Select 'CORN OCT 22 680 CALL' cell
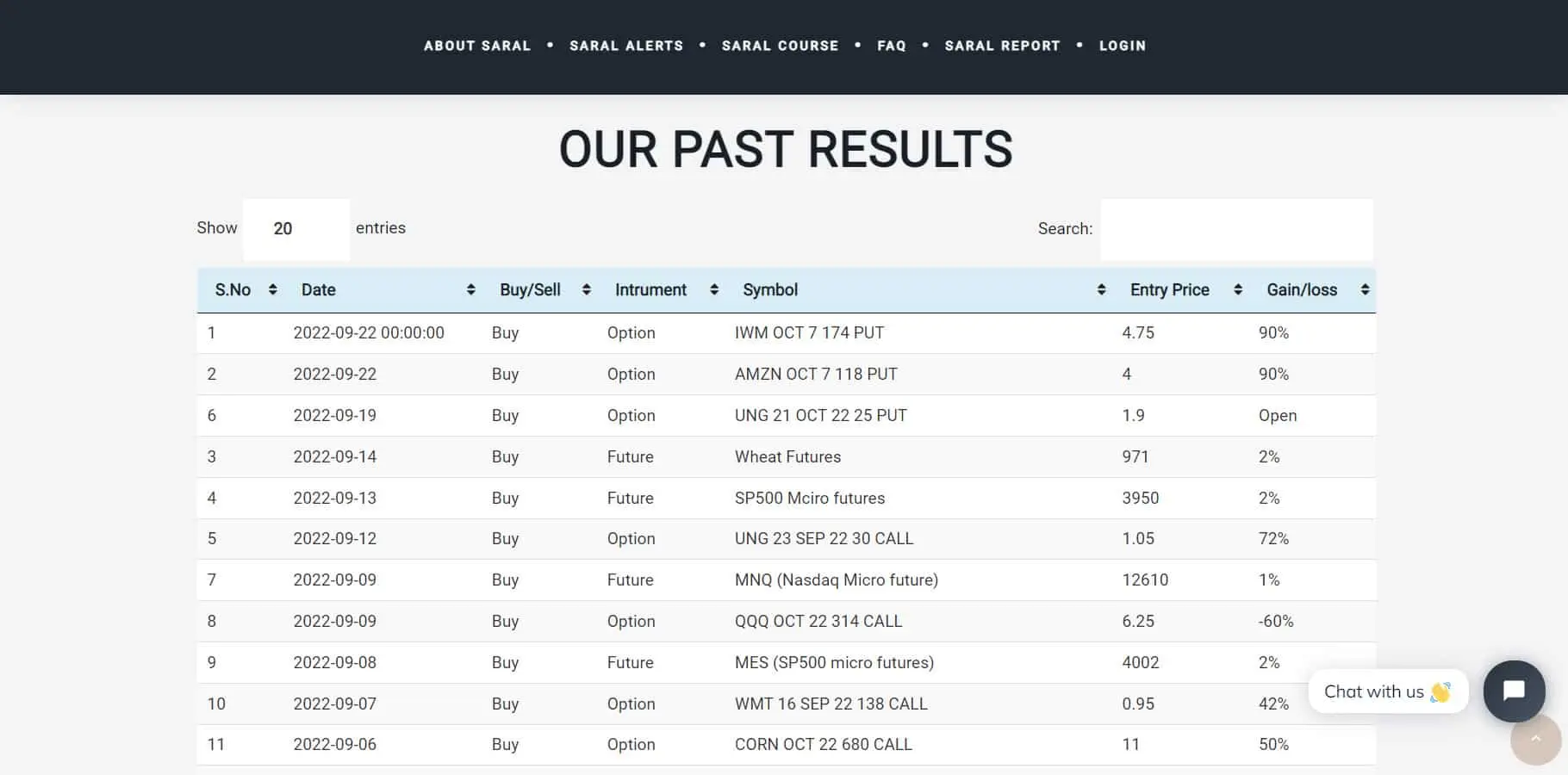Screen dimensions: 1568x775 [823, 745]
